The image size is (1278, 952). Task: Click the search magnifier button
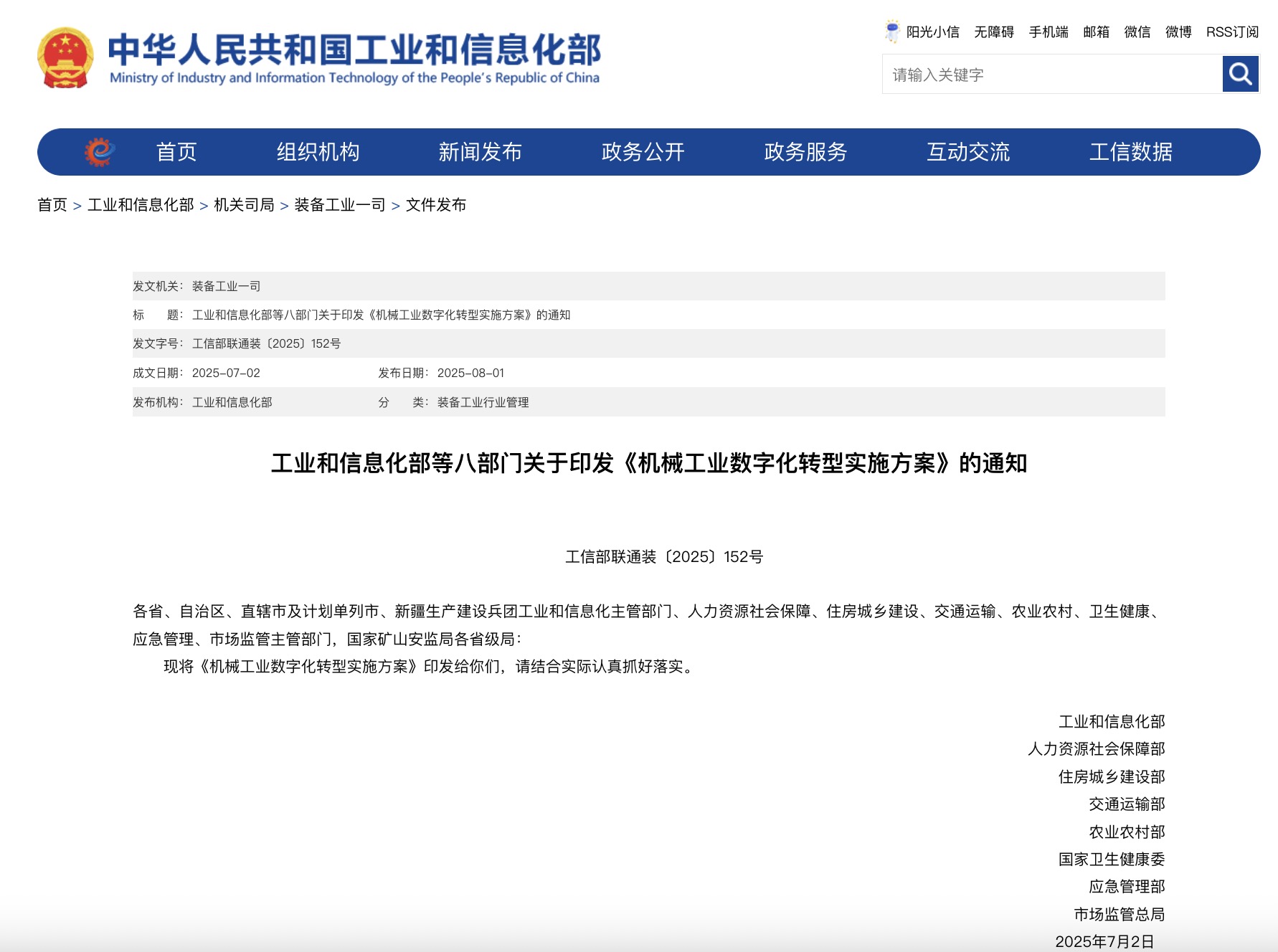pos(1240,74)
